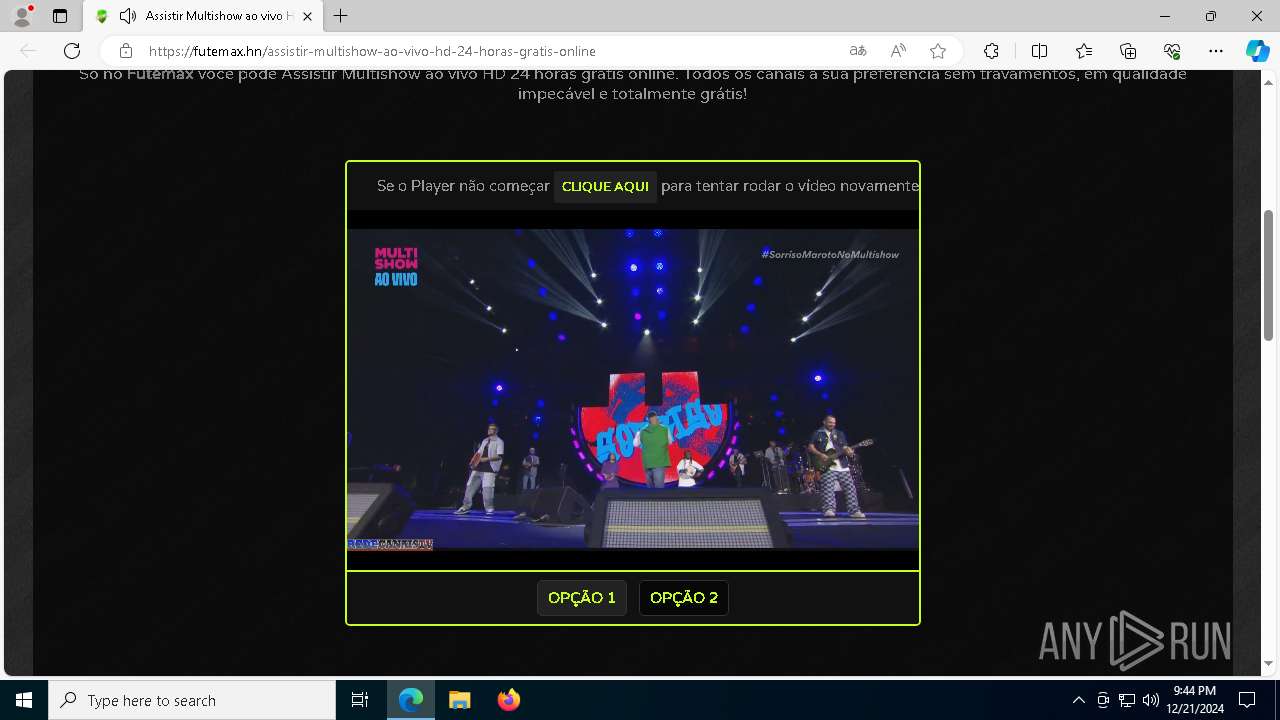The image size is (1280, 720).
Task: Click the taskbar search box
Action: coord(192,700)
